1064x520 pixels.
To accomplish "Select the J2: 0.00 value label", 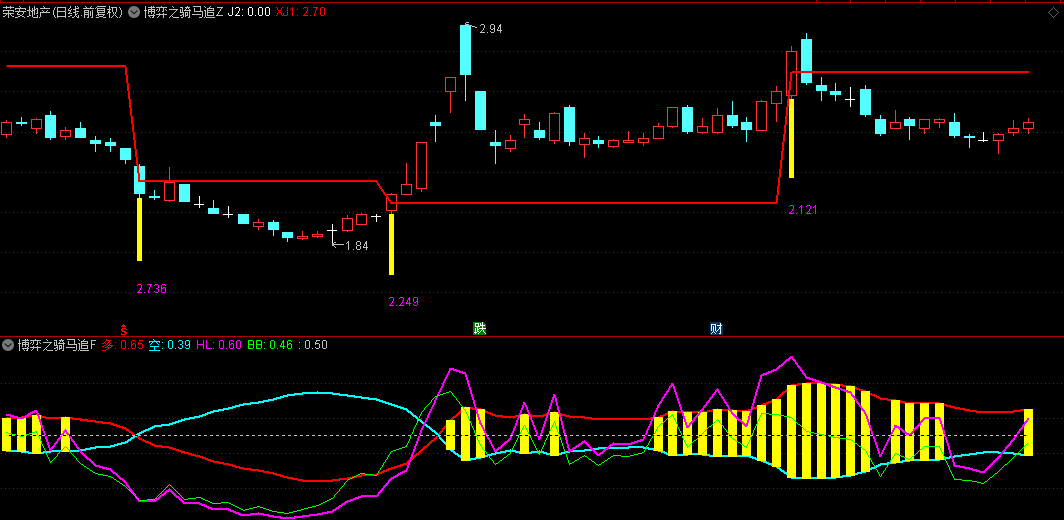I will pyautogui.click(x=248, y=12).
